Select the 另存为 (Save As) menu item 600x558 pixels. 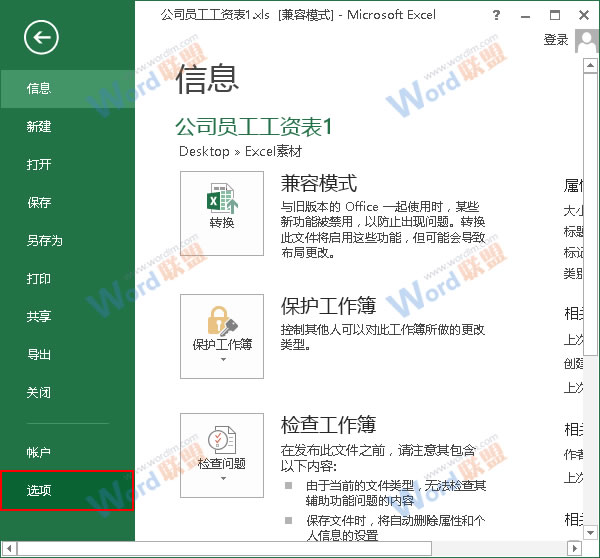(x=67, y=241)
